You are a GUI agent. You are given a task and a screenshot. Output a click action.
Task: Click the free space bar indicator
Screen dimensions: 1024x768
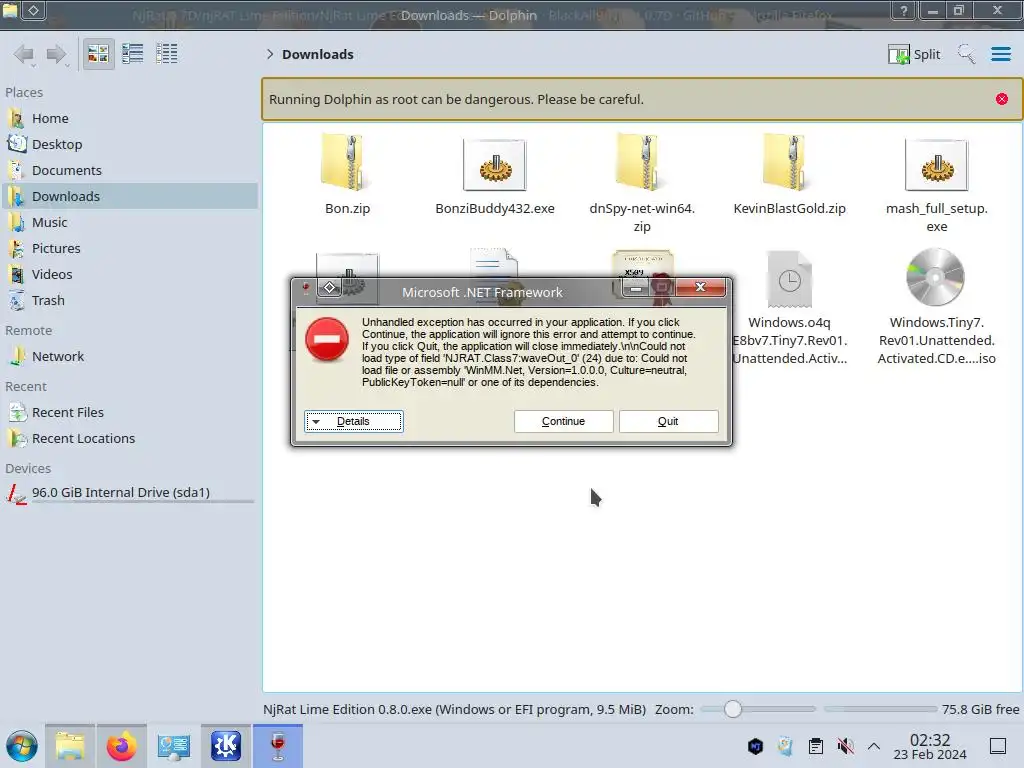(880, 709)
